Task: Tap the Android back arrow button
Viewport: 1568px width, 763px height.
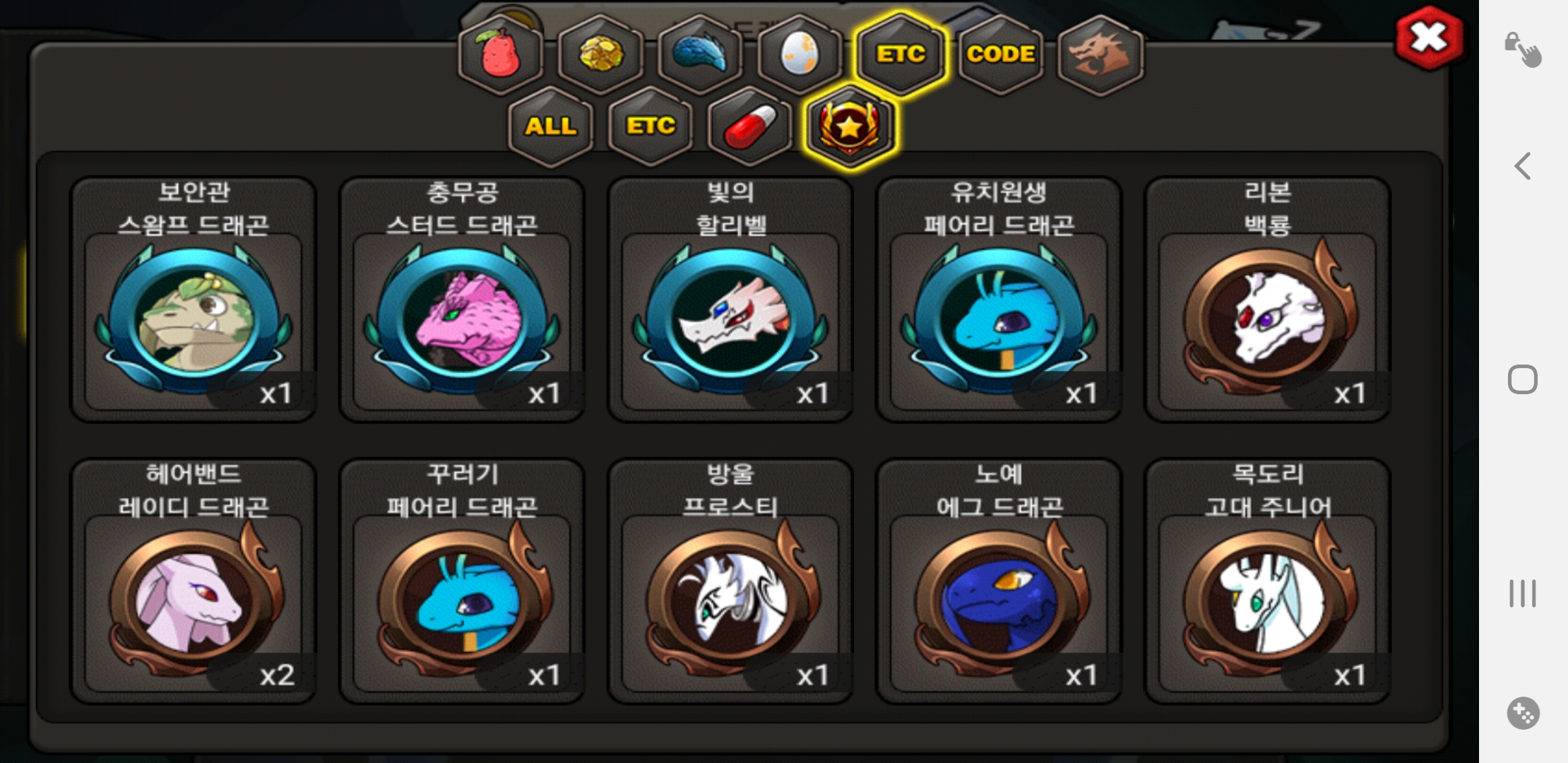Action: [x=1523, y=167]
